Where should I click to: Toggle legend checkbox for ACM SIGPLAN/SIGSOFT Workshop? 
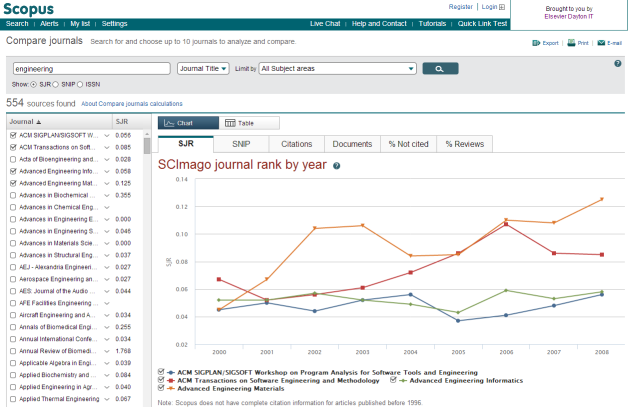pos(161,372)
